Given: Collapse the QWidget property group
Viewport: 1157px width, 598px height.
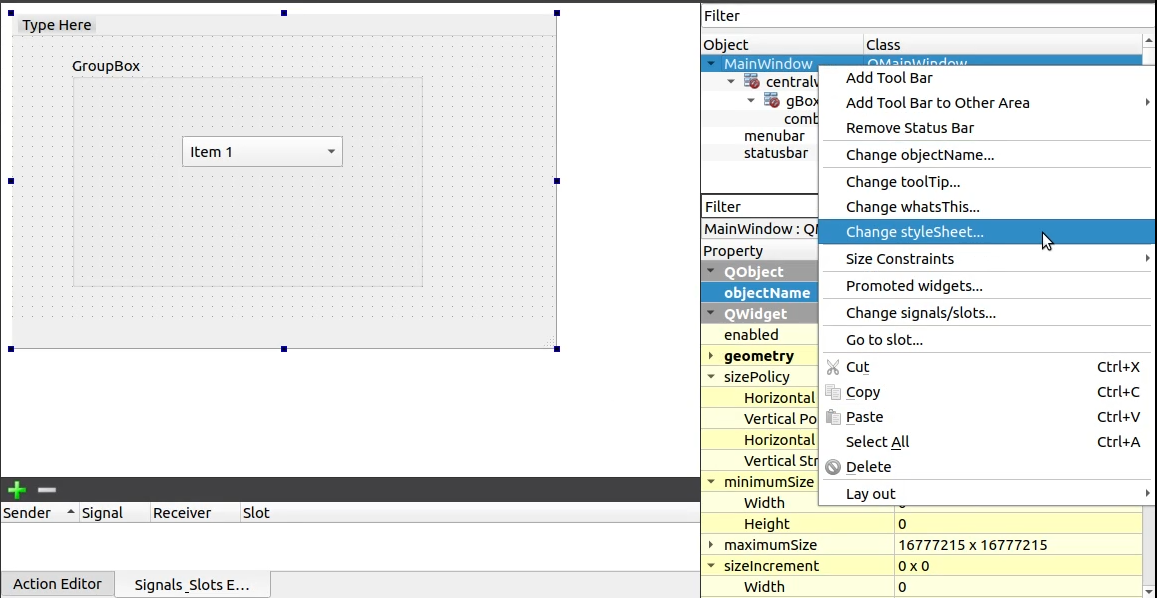Looking at the screenshot, I should click(711, 314).
